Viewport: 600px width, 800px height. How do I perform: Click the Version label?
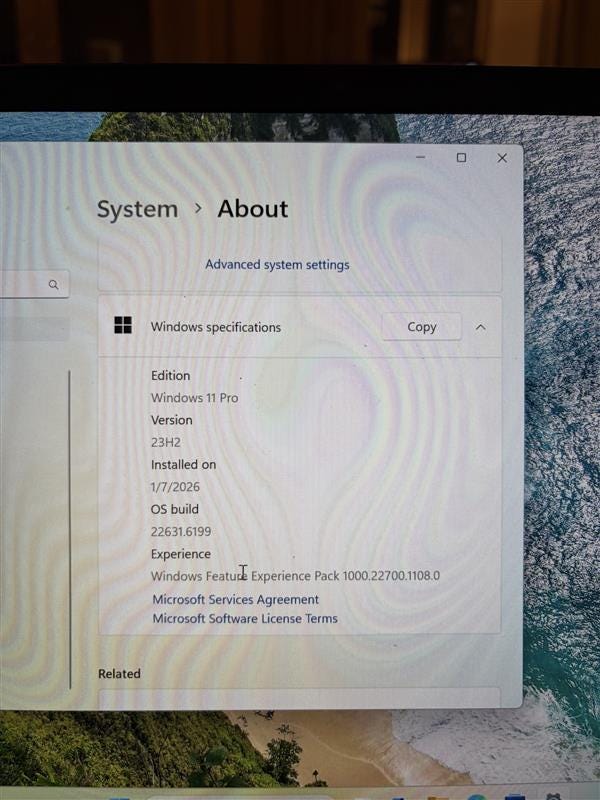click(x=172, y=420)
